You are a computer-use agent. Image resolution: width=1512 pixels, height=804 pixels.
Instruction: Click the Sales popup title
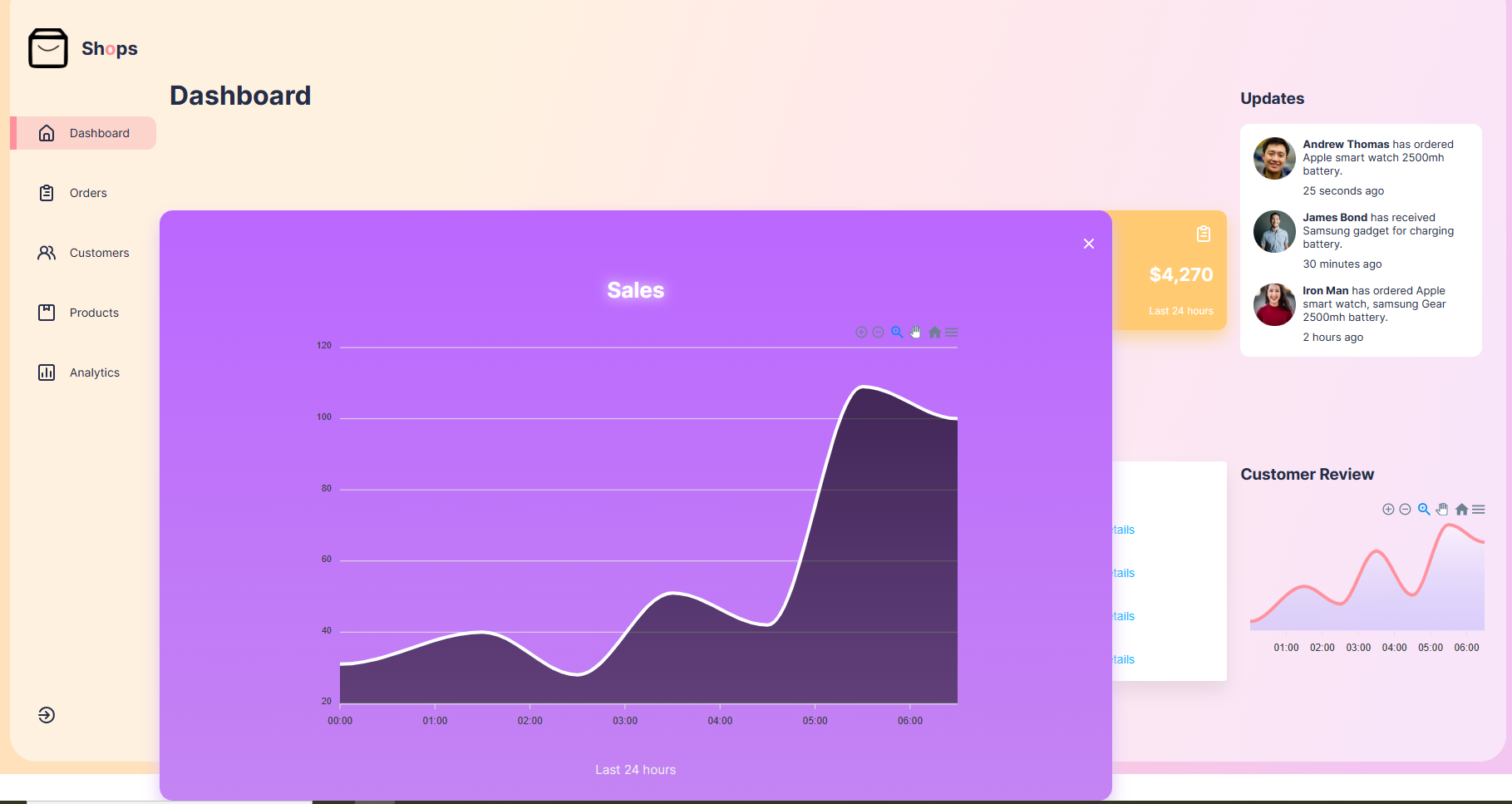(636, 290)
